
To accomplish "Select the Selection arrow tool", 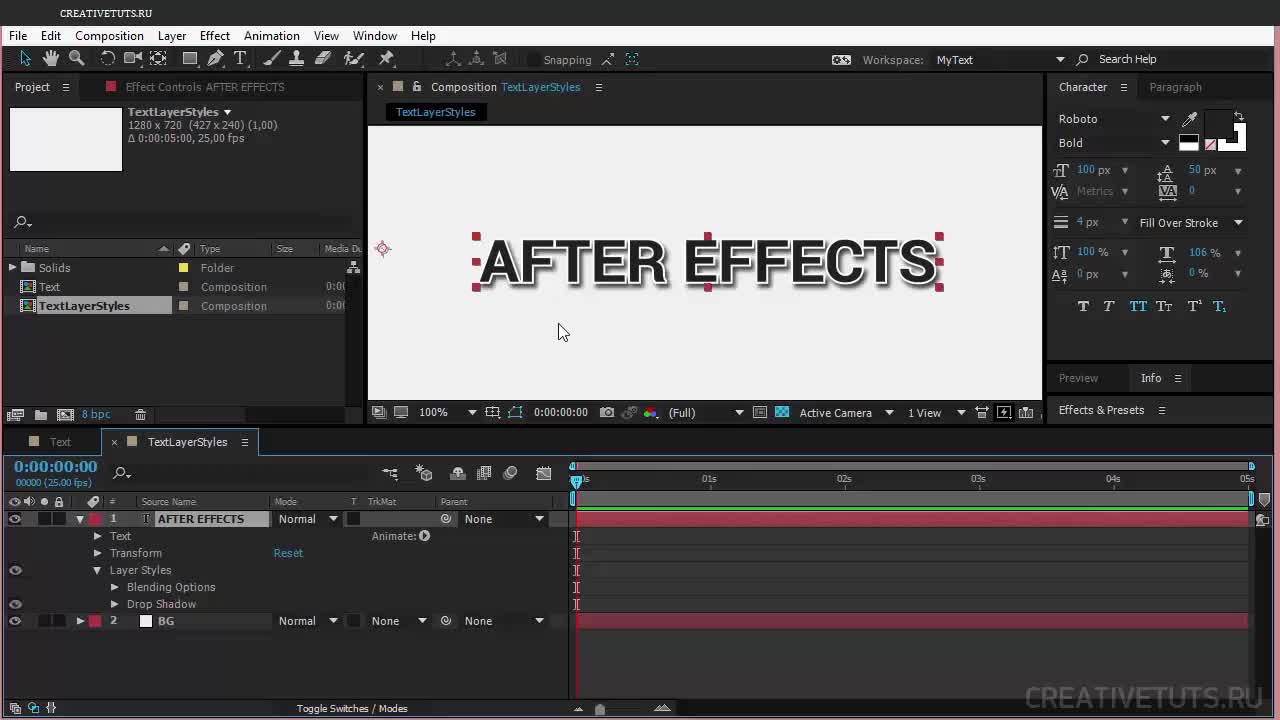I will tap(25, 59).
